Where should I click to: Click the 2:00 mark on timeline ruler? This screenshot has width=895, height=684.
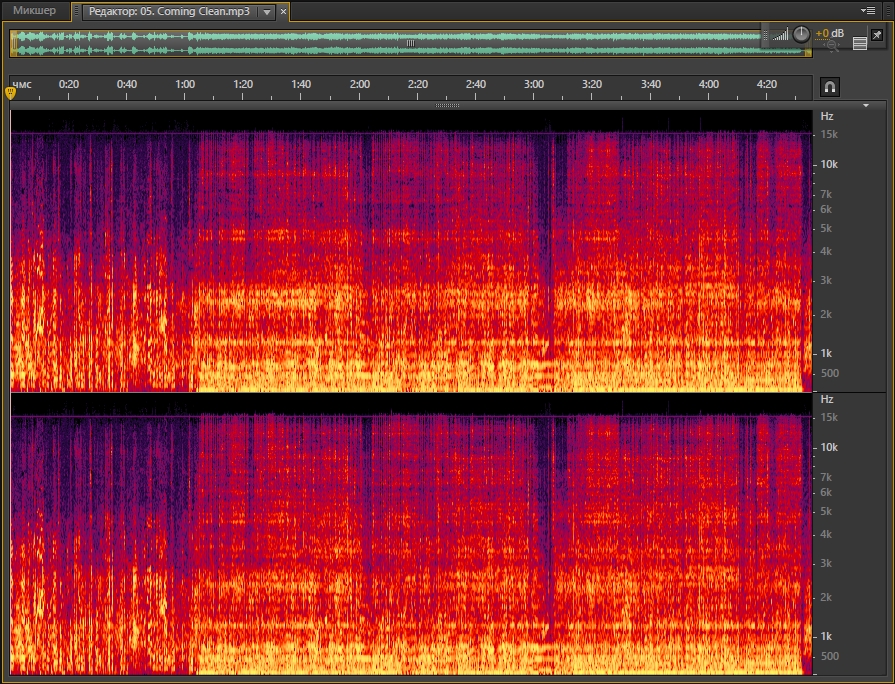(360, 84)
